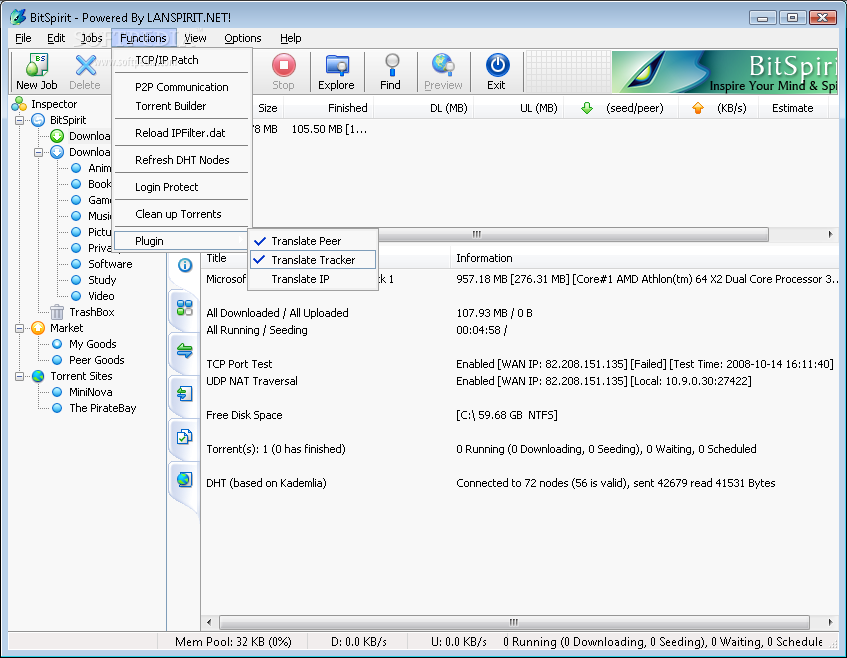847x658 pixels.
Task: Collapse the BitSpirit tree node
Action: pos(19,120)
